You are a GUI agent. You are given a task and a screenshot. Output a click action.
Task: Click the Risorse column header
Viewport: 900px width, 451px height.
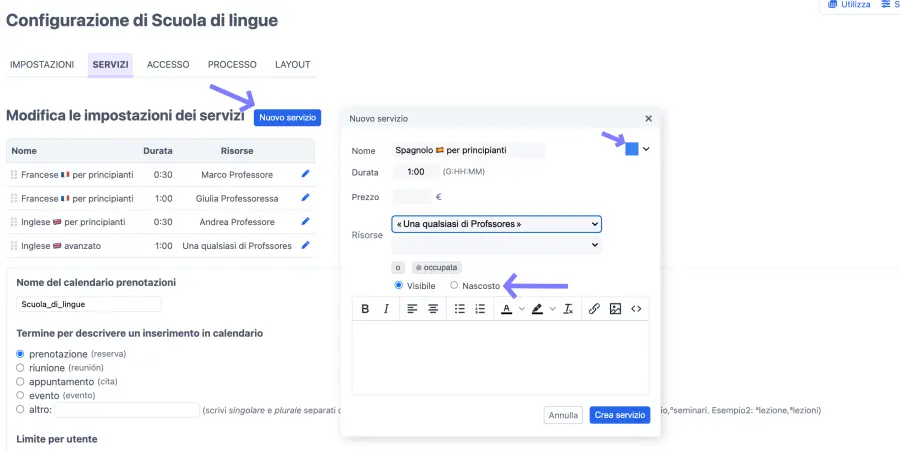coord(237,151)
